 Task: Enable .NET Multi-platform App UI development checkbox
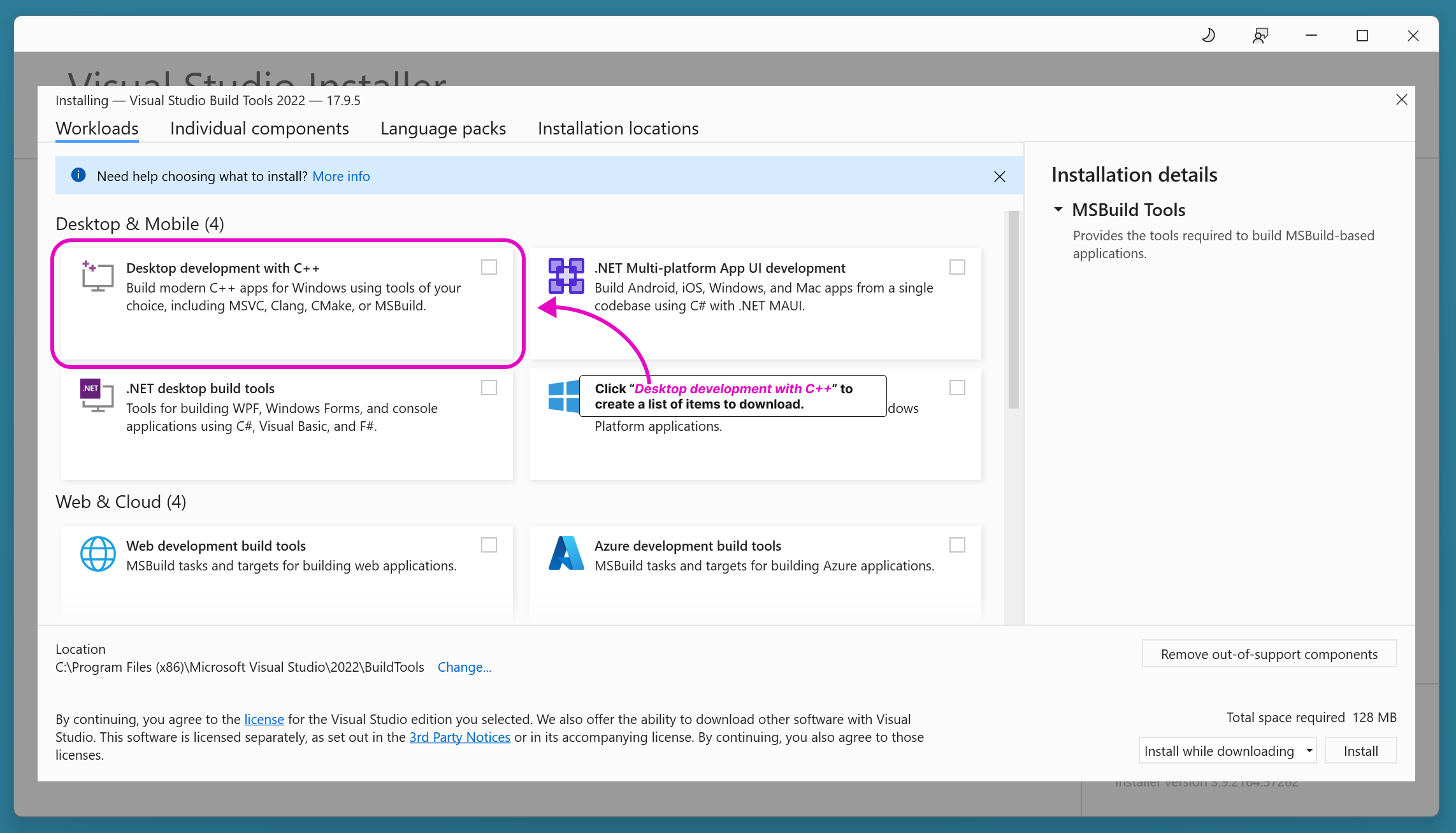pos(957,267)
